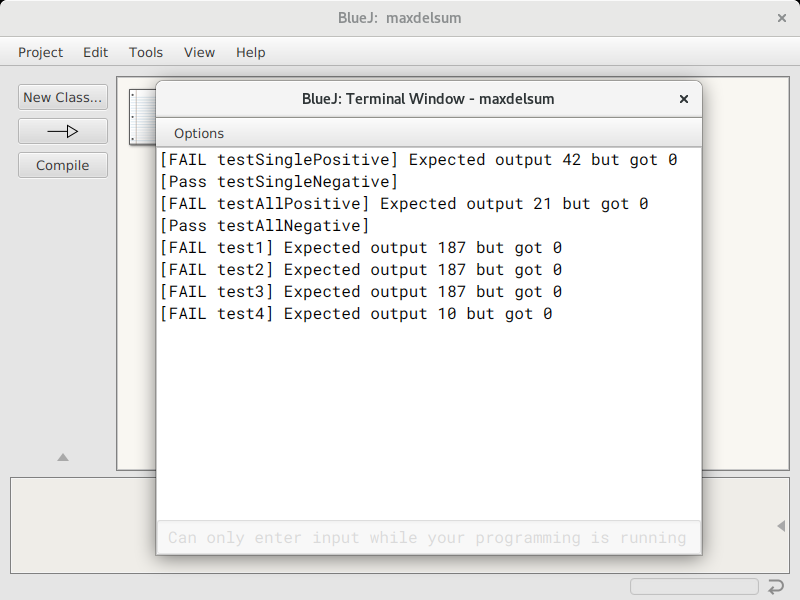Open the terminal Options menu
This screenshot has height=600, width=800.
coord(199,134)
